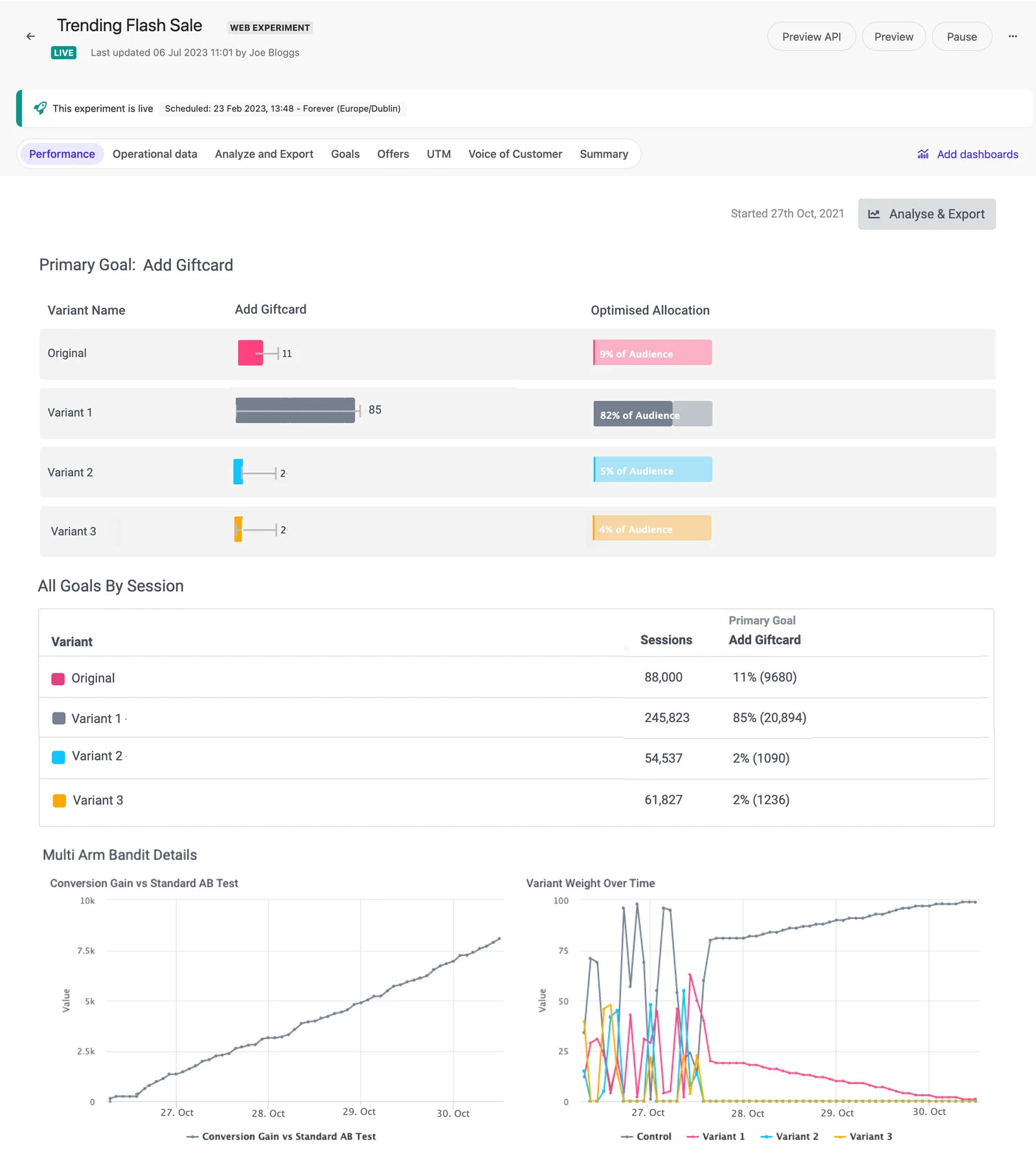The width and height of the screenshot is (1036, 1156).
Task: Click the Trending Flash Sale title
Action: (x=129, y=25)
